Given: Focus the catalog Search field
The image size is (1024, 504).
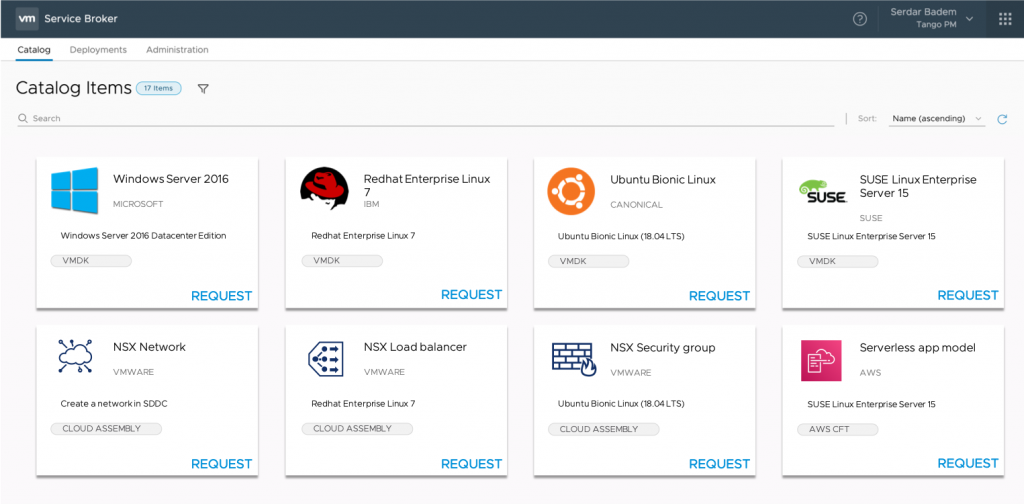Looking at the screenshot, I should pos(426,118).
